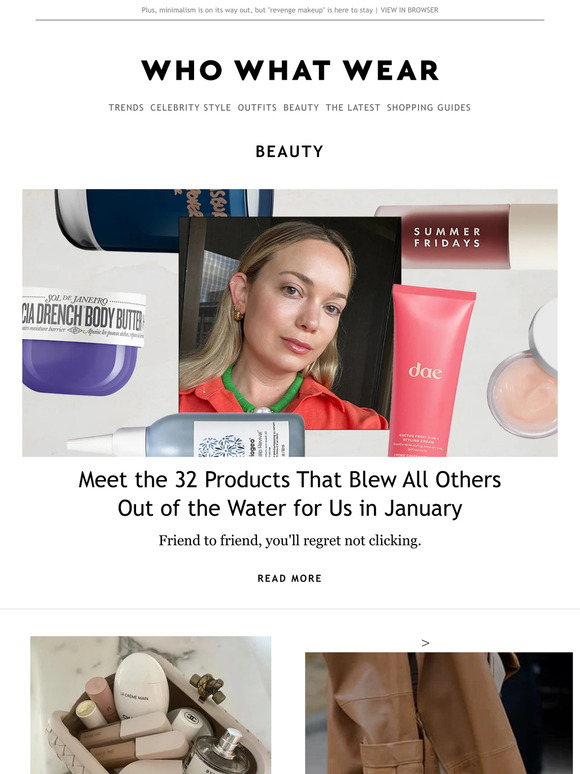Click the BEAUTY section heading
This screenshot has width=580, height=774.
(290, 152)
